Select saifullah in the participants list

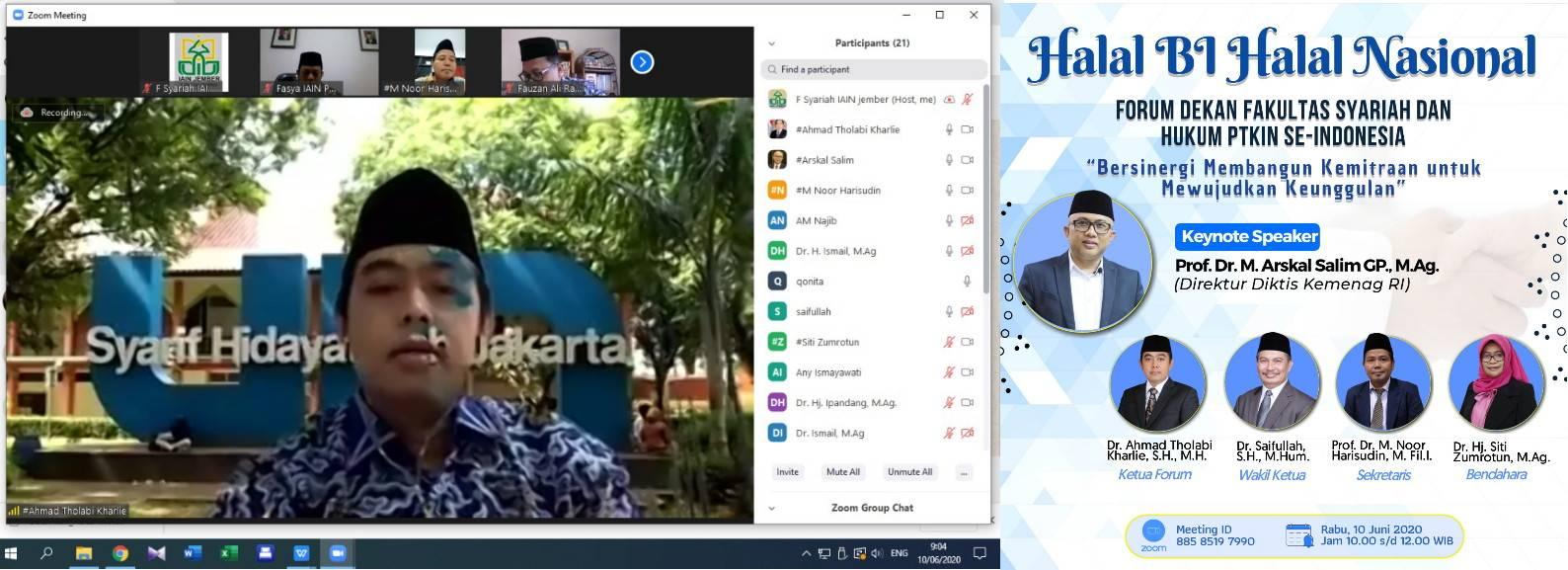click(x=814, y=312)
